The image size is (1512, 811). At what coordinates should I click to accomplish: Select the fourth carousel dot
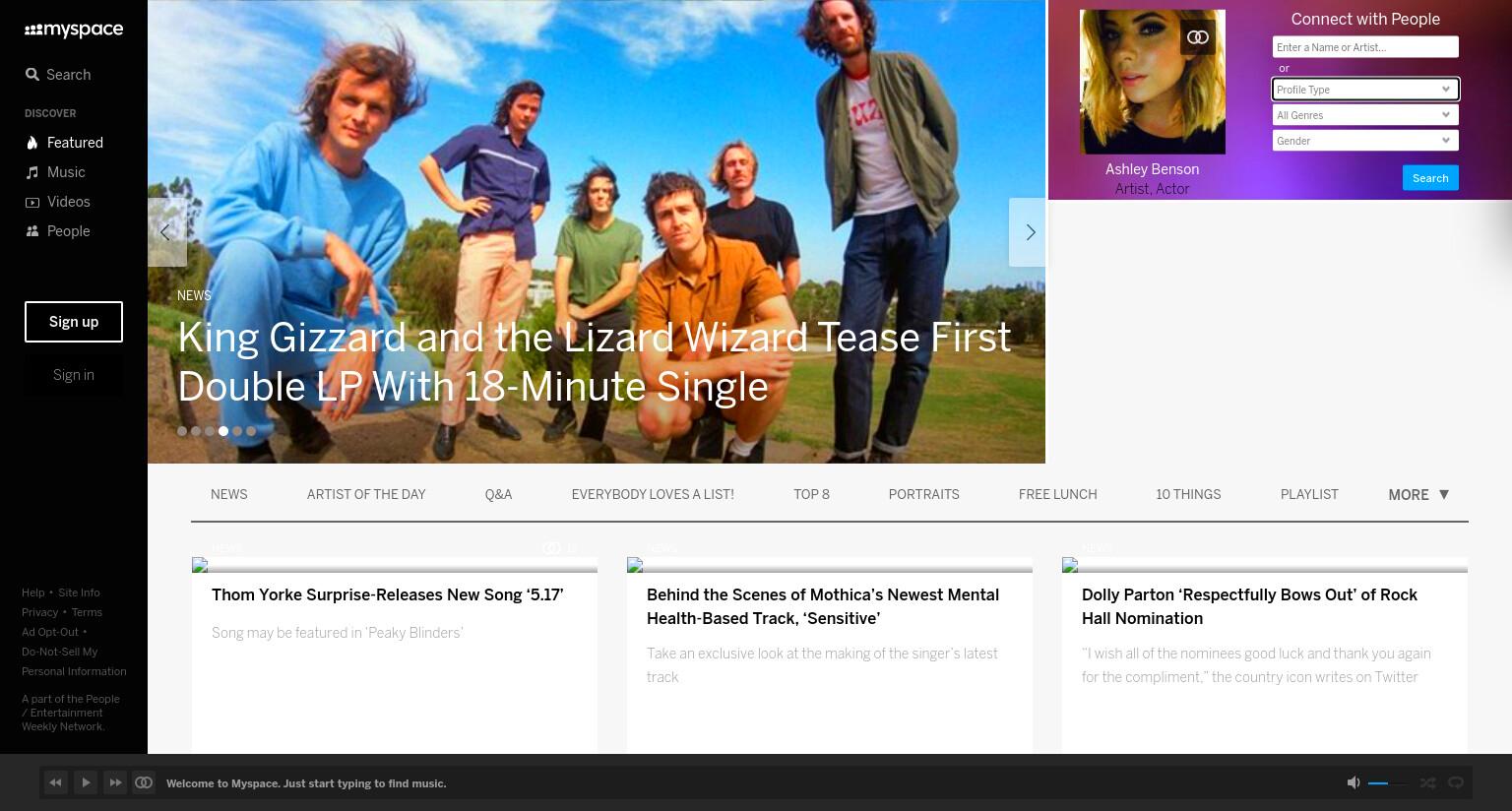tap(223, 431)
